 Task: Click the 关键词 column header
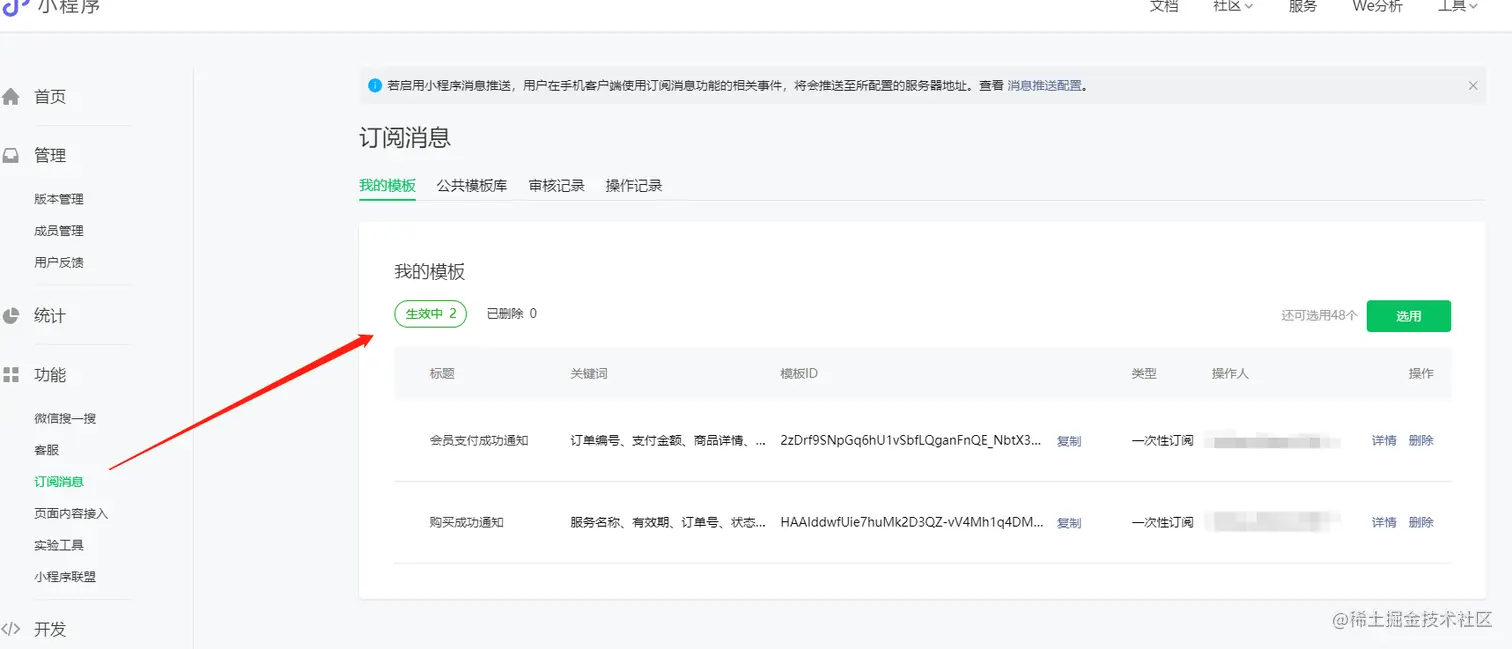tap(589, 374)
